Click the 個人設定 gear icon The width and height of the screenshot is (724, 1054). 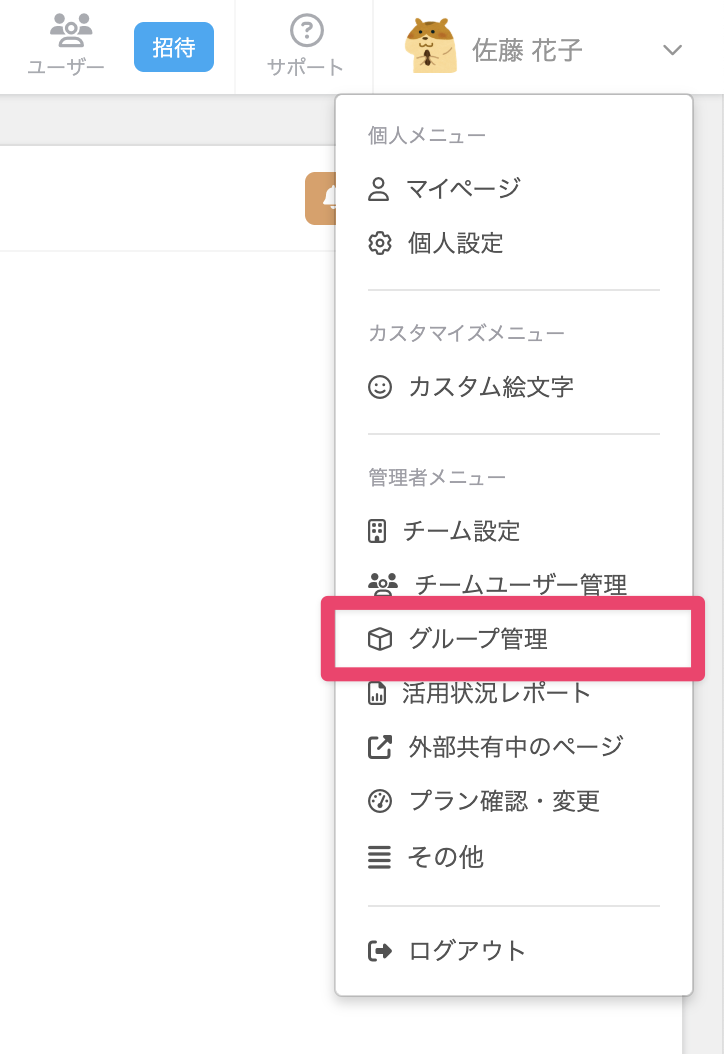380,243
